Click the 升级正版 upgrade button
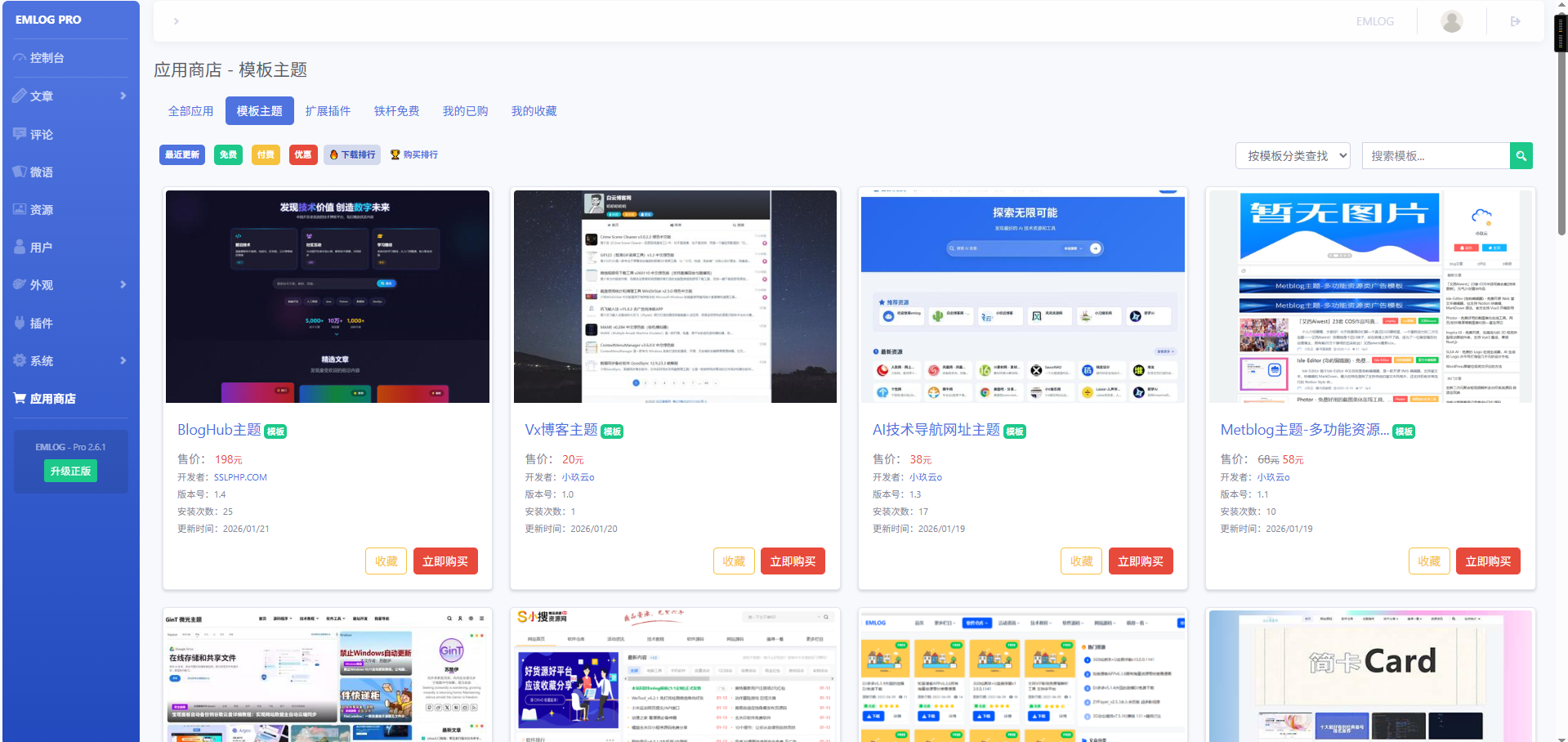This screenshot has width=1568, height=742. (70, 471)
